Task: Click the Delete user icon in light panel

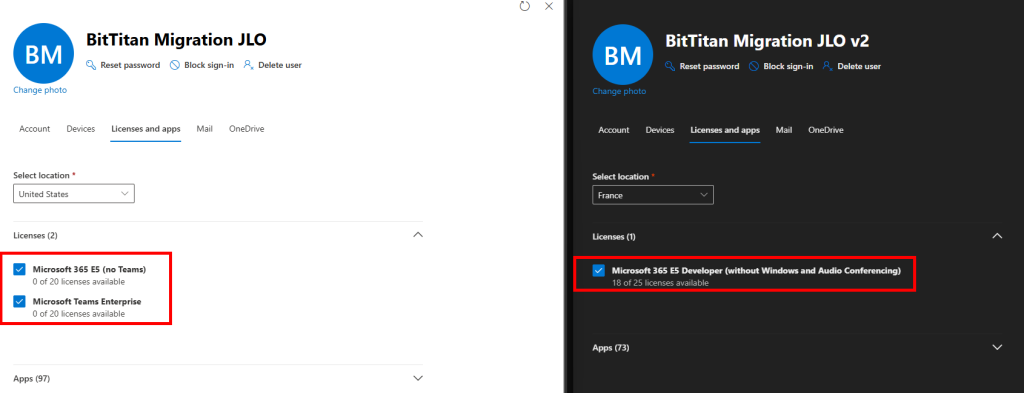Action: tap(249, 65)
